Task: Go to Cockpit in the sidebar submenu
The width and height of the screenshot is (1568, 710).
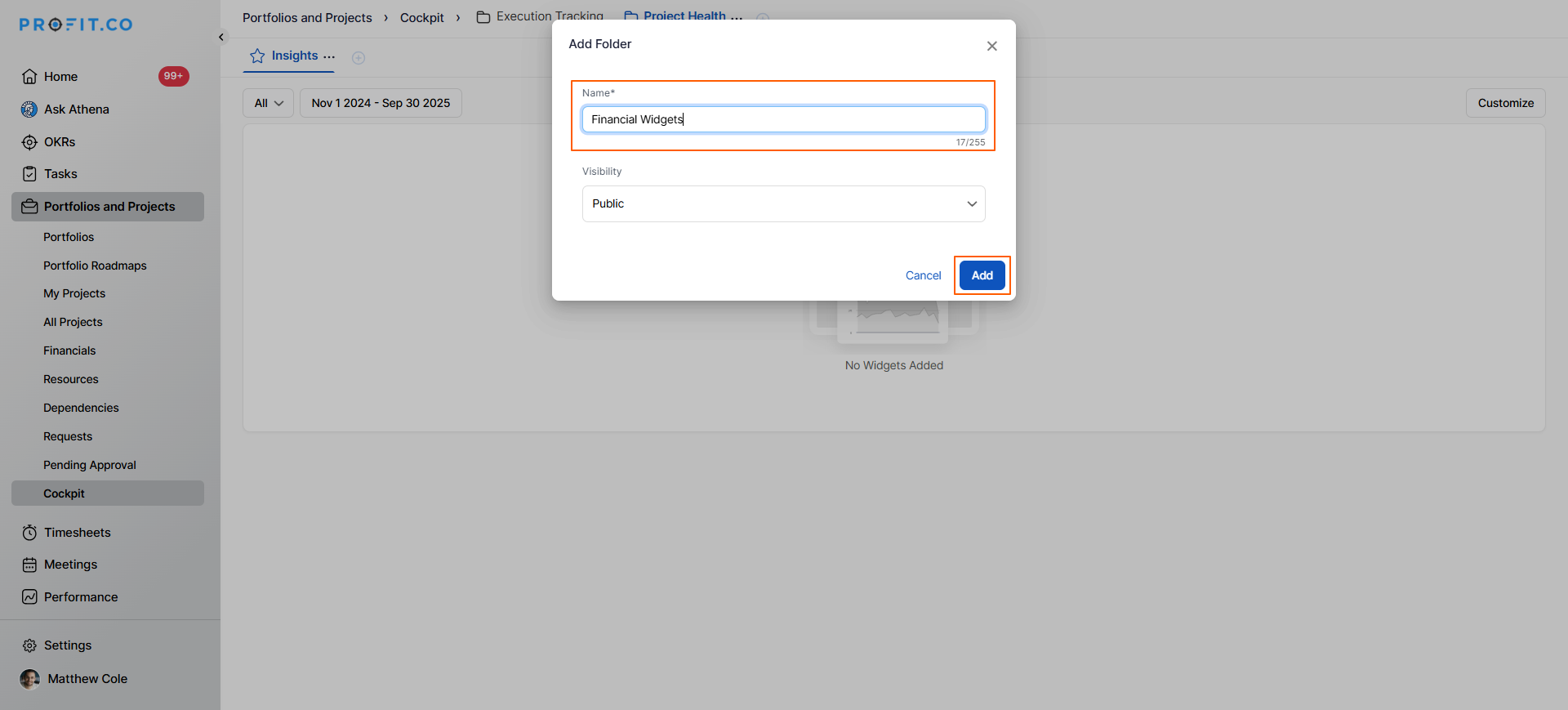Action: pos(108,493)
